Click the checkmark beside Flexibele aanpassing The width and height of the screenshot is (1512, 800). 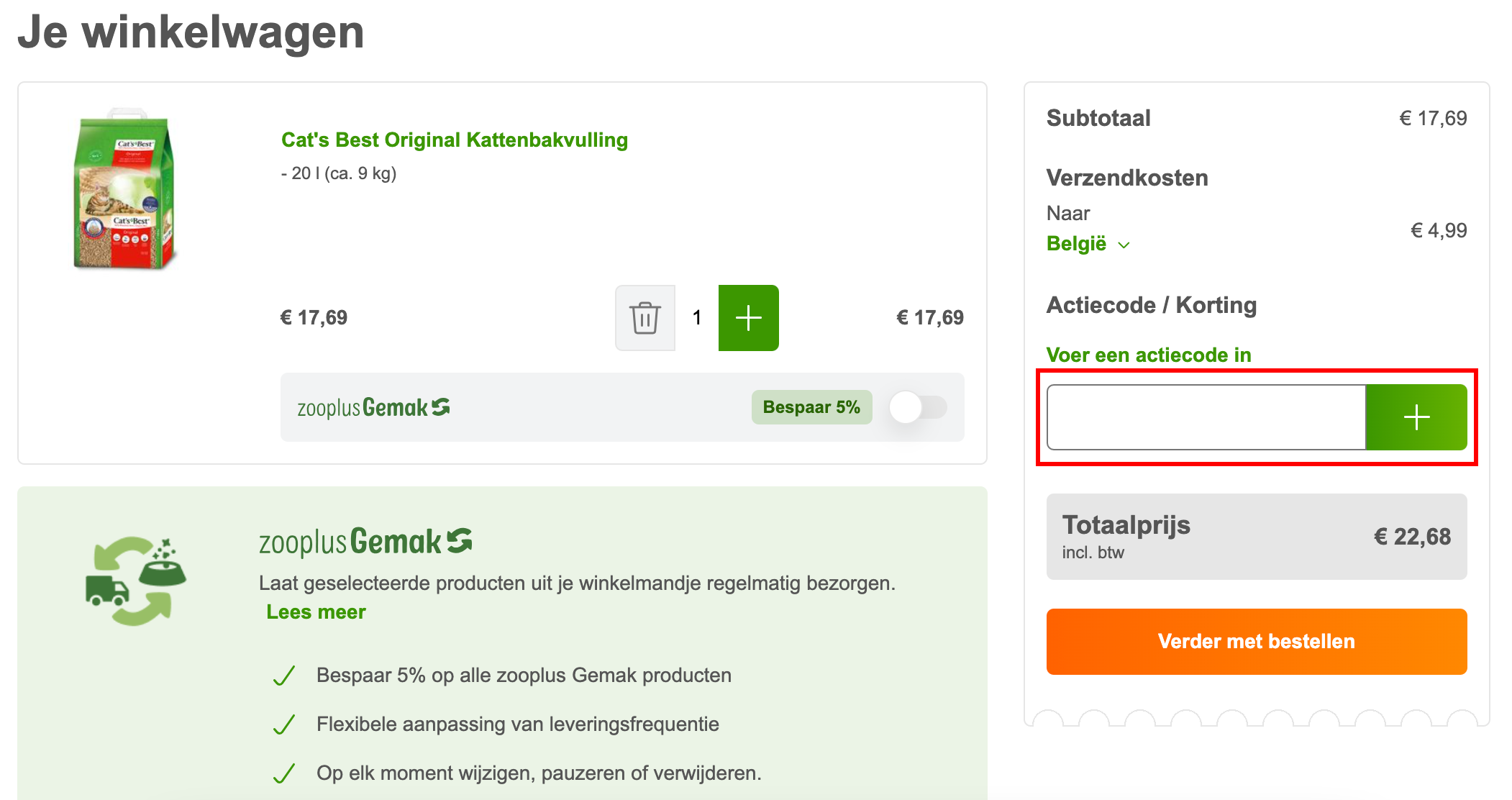(x=285, y=724)
